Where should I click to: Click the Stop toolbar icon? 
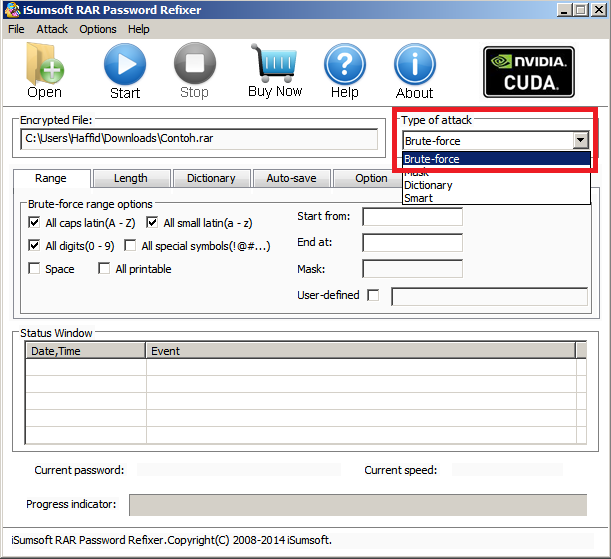click(x=194, y=63)
